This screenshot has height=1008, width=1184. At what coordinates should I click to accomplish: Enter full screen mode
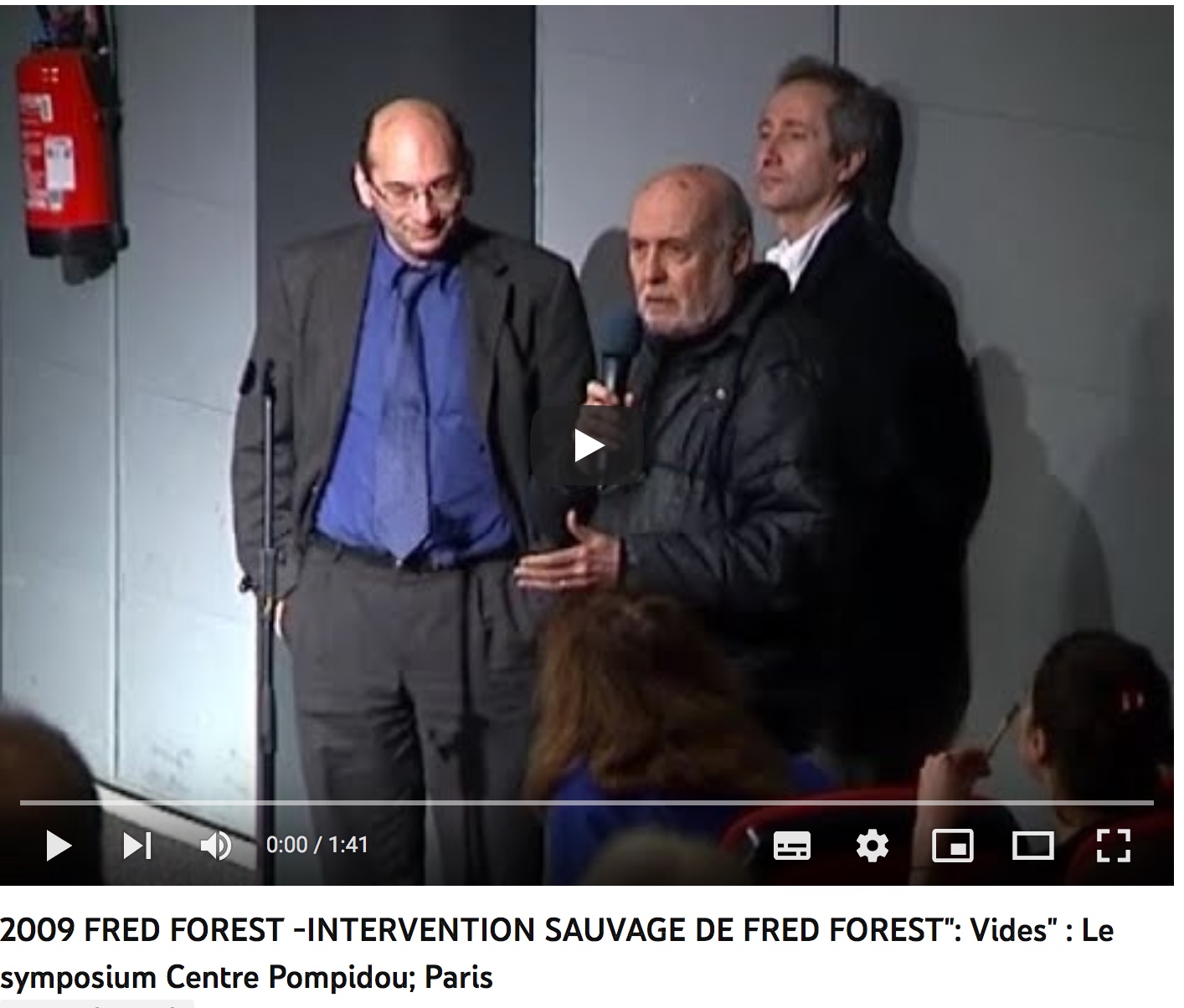tap(1114, 846)
